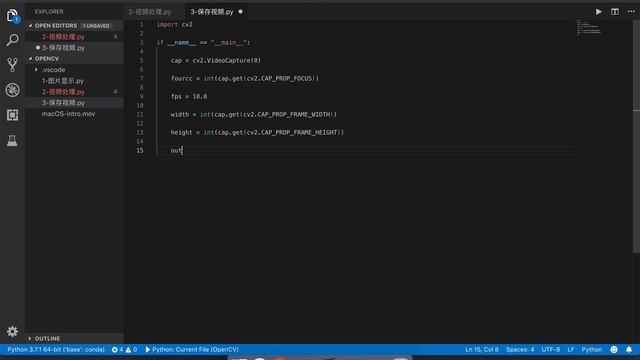Collapse the OPENCV folder section
This screenshot has width=640, height=360.
tap(75, 59)
